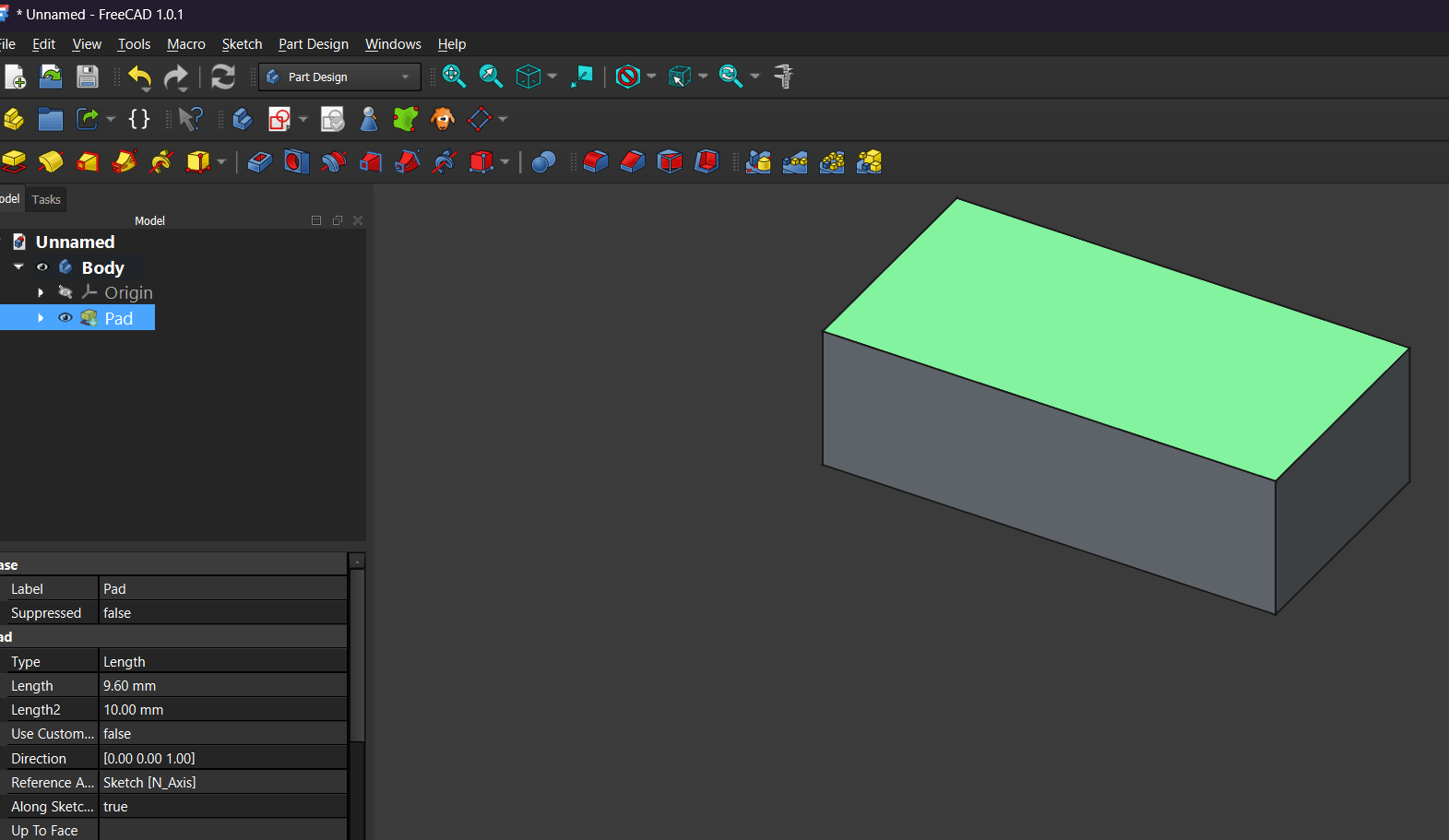This screenshot has width=1449, height=840.
Task: Create a Mirrored feature
Action: point(758,162)
